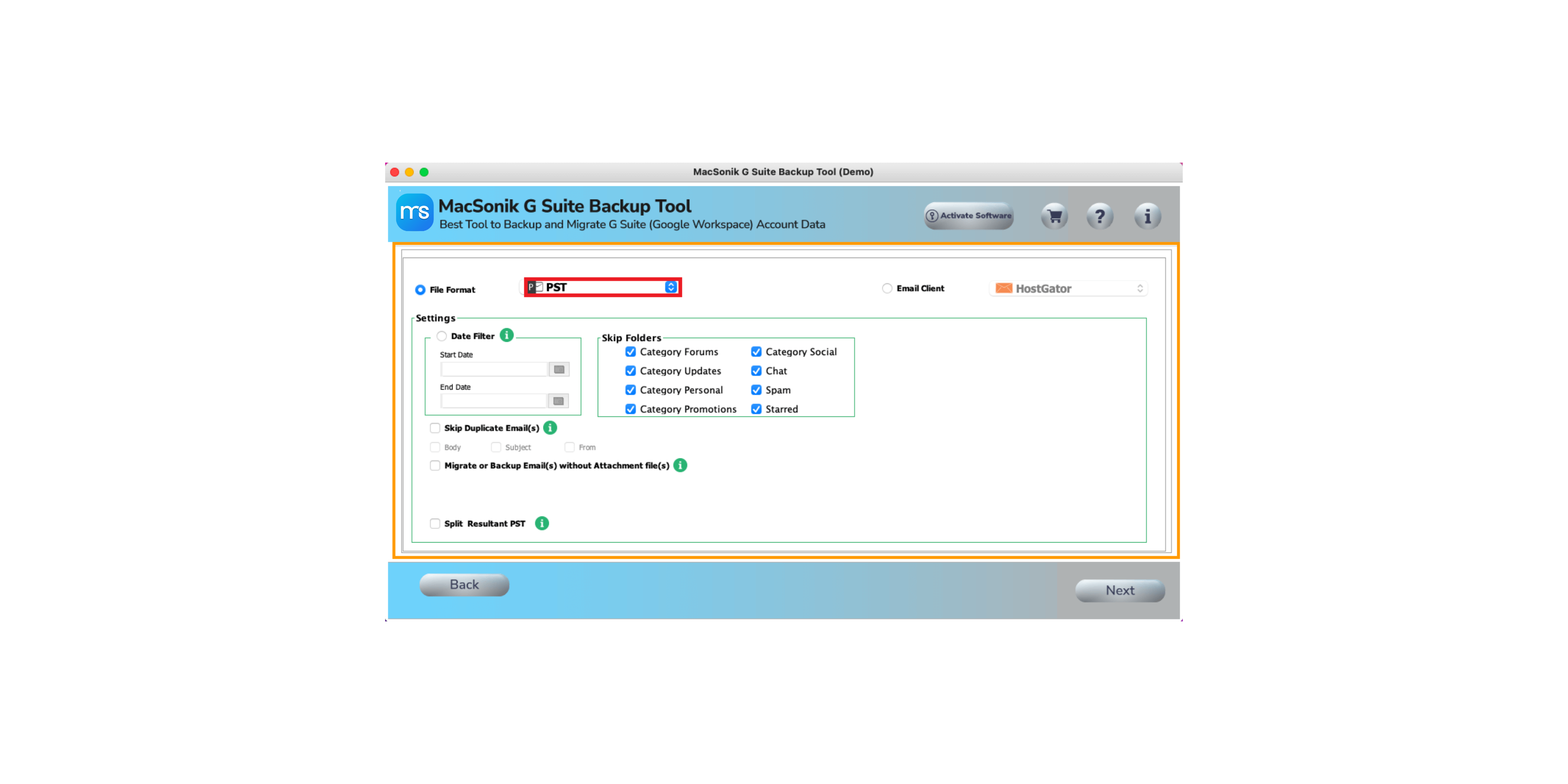Viewport: 1568px width, 784px height.
Task: Uncheck the Starred skip folder
Action: click(x=756, y=409)
